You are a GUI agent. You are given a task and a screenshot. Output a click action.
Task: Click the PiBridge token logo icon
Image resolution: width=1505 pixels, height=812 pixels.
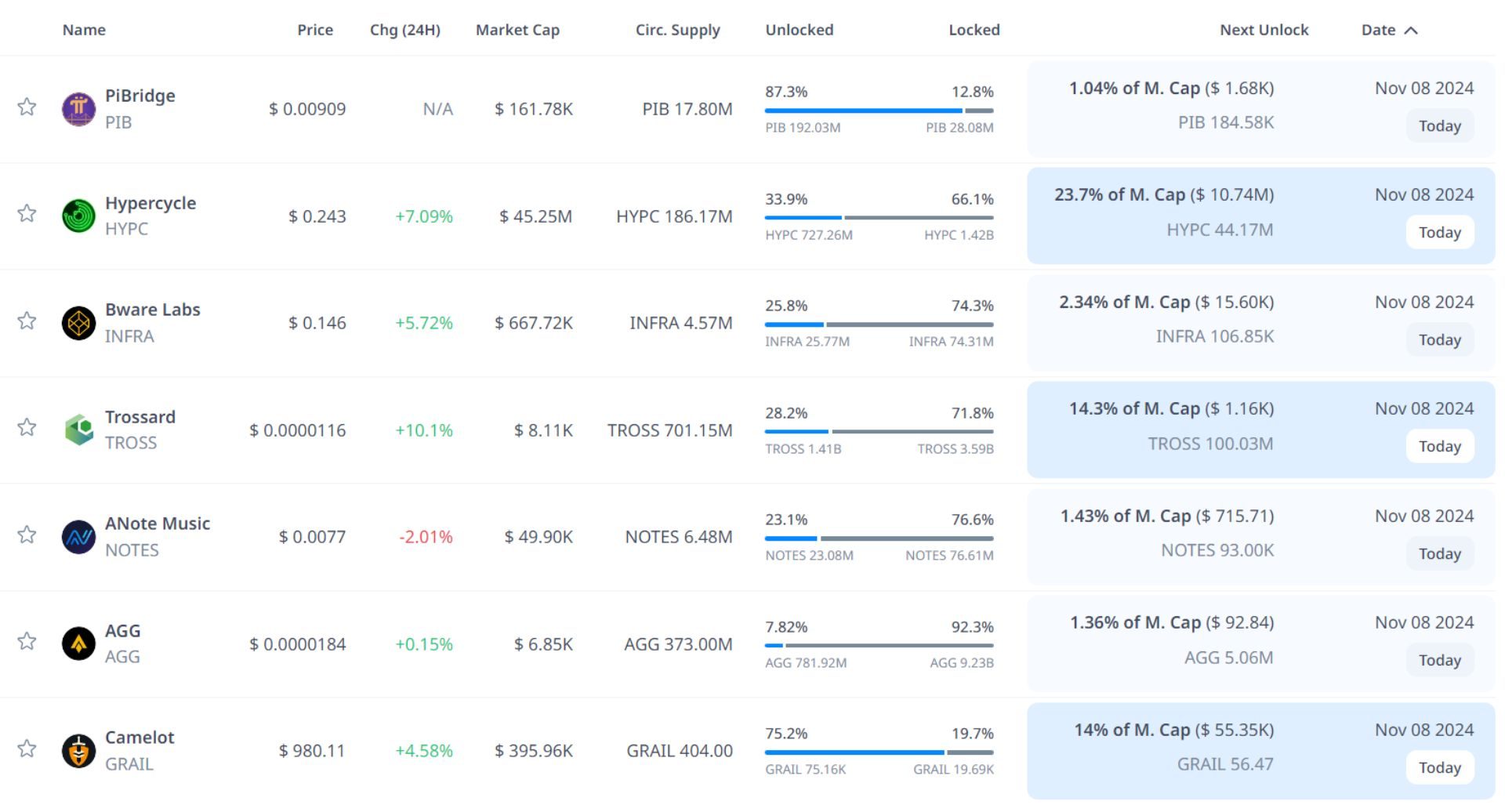[x=78, y=109]
